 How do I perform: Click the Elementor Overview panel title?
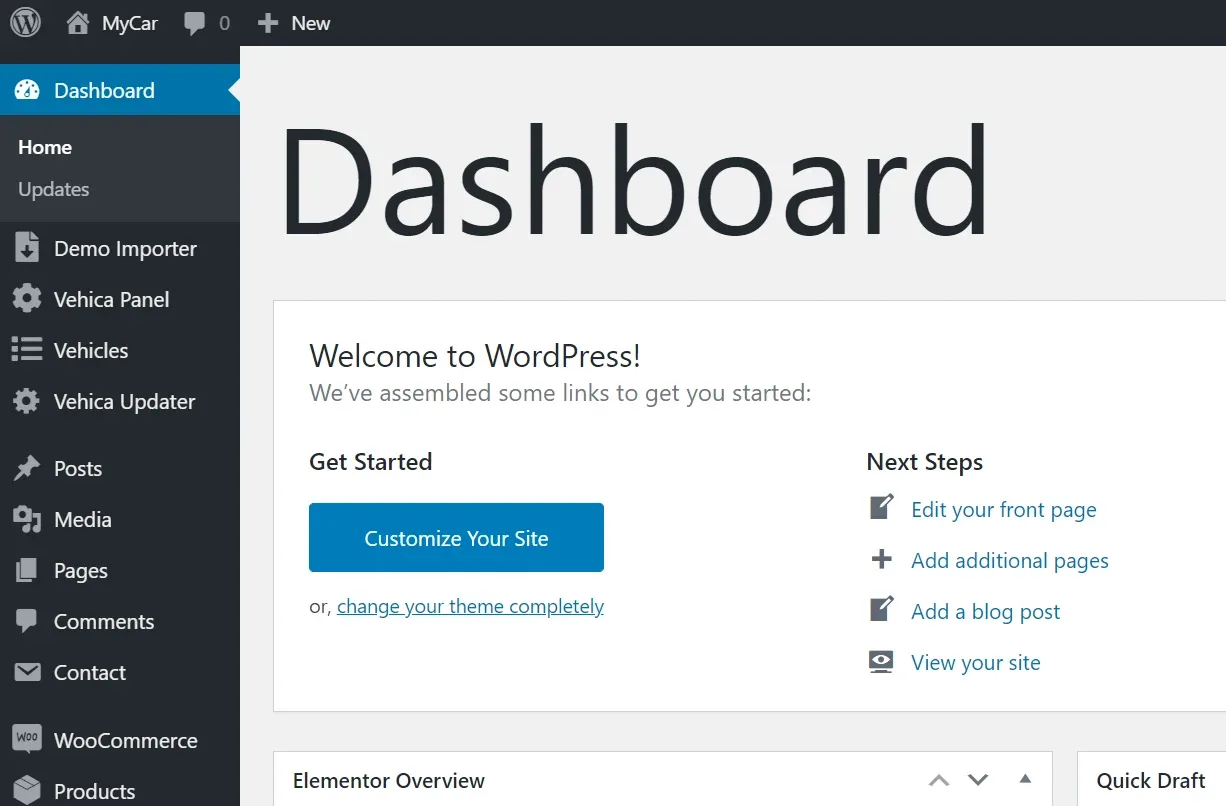389,781
